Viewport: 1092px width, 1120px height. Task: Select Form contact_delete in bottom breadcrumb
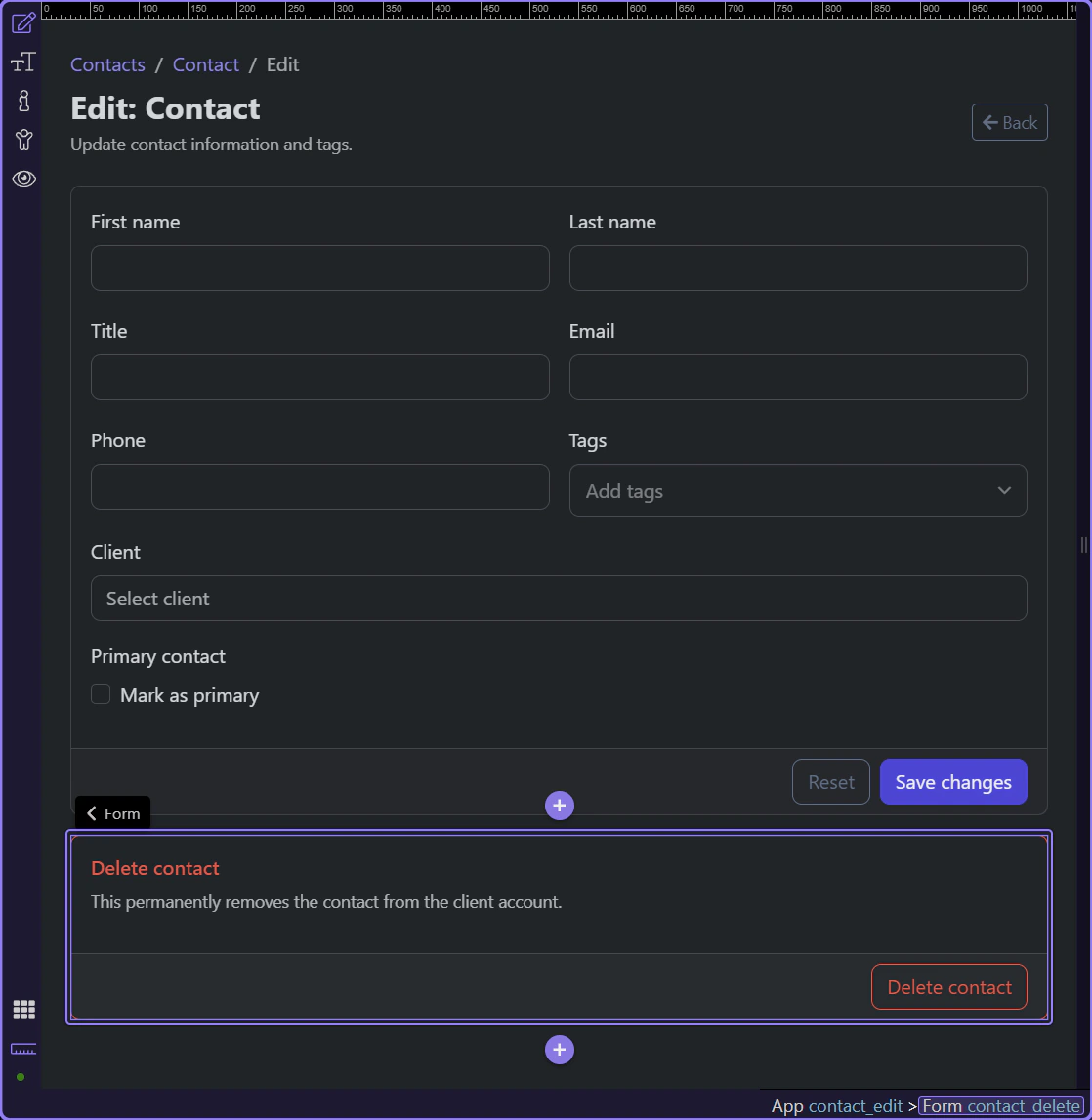[1000, 1106]
